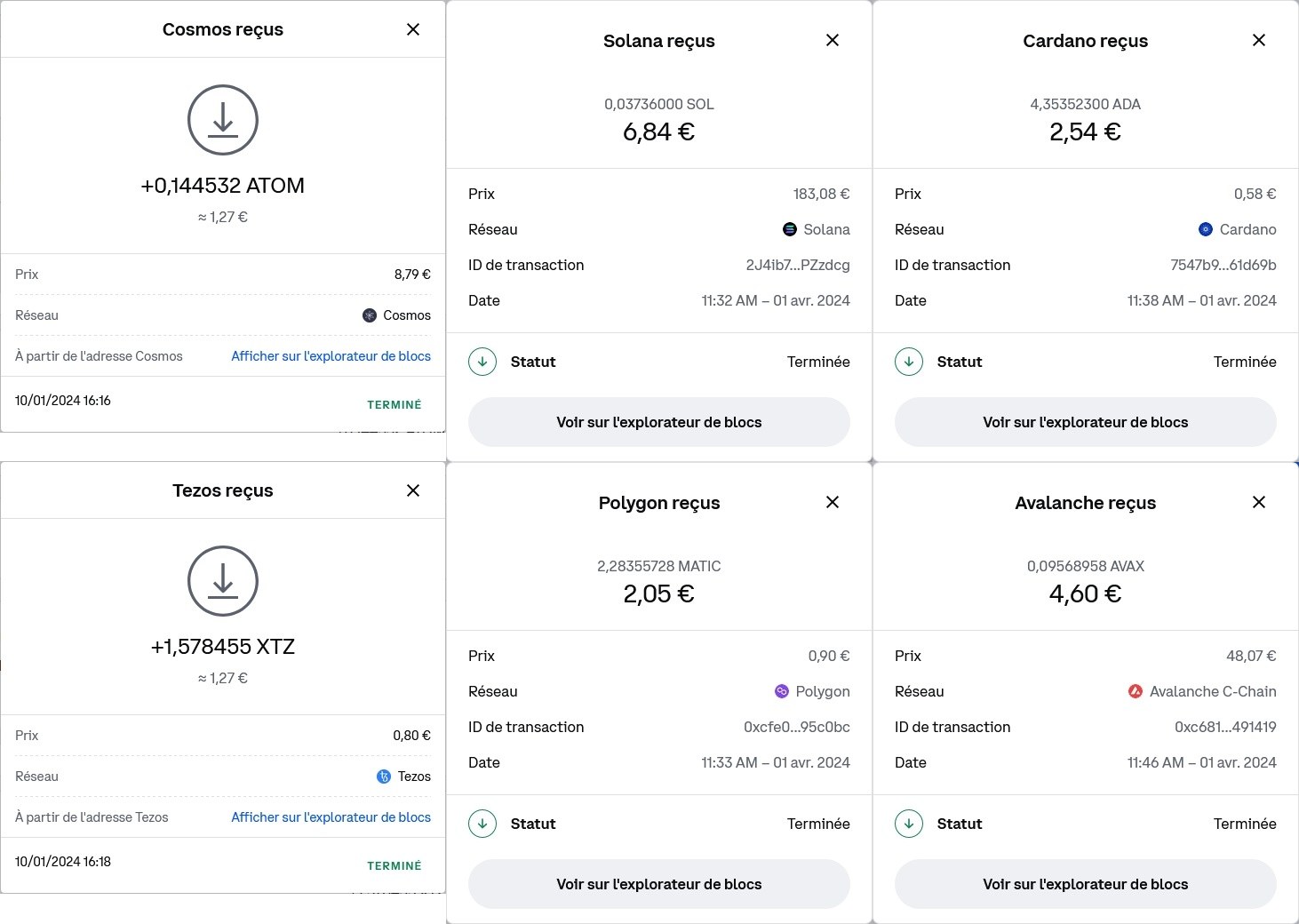The image size is (1299, 924).
Task: View Solana transaction on block explorer
Action: click(659, 422)
